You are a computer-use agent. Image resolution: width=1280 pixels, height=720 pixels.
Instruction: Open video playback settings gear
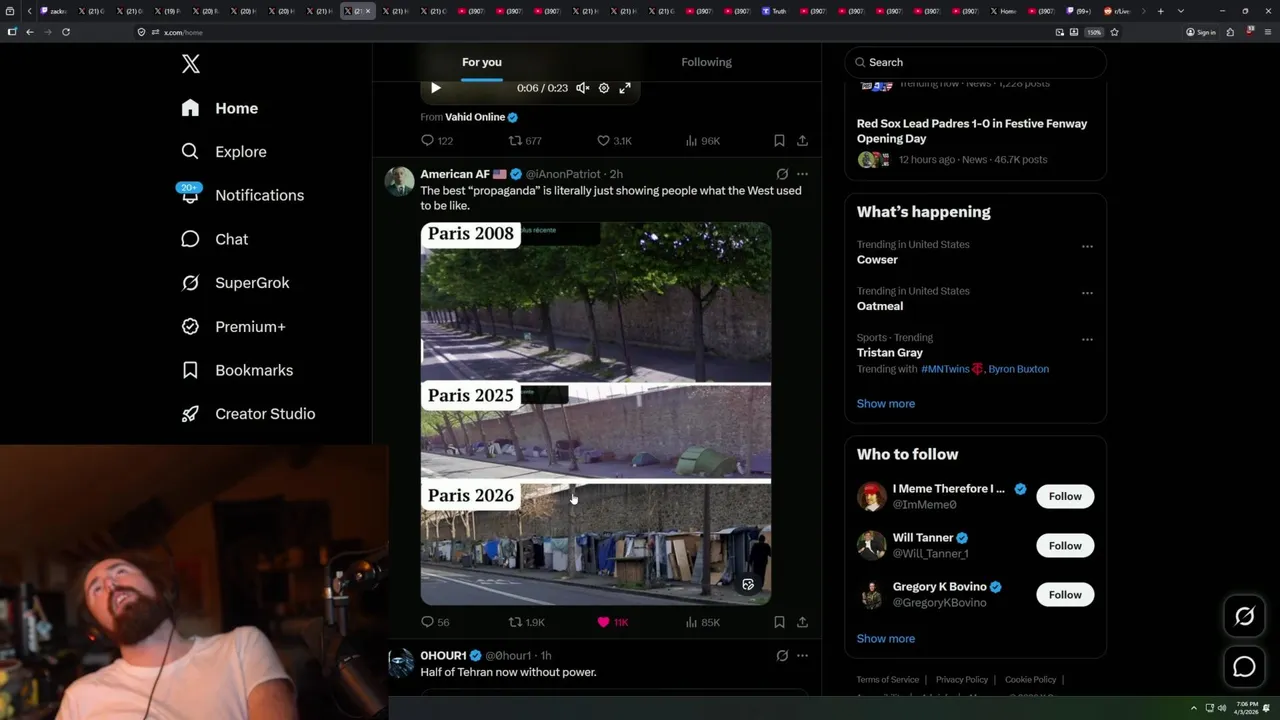(604, 88)
